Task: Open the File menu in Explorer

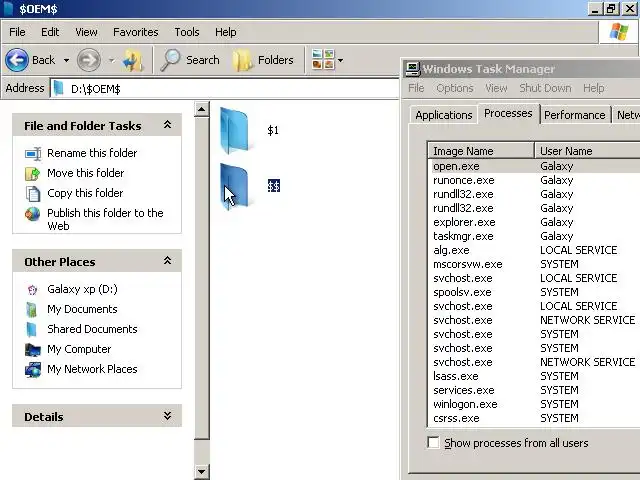Action: coord(17,32)
